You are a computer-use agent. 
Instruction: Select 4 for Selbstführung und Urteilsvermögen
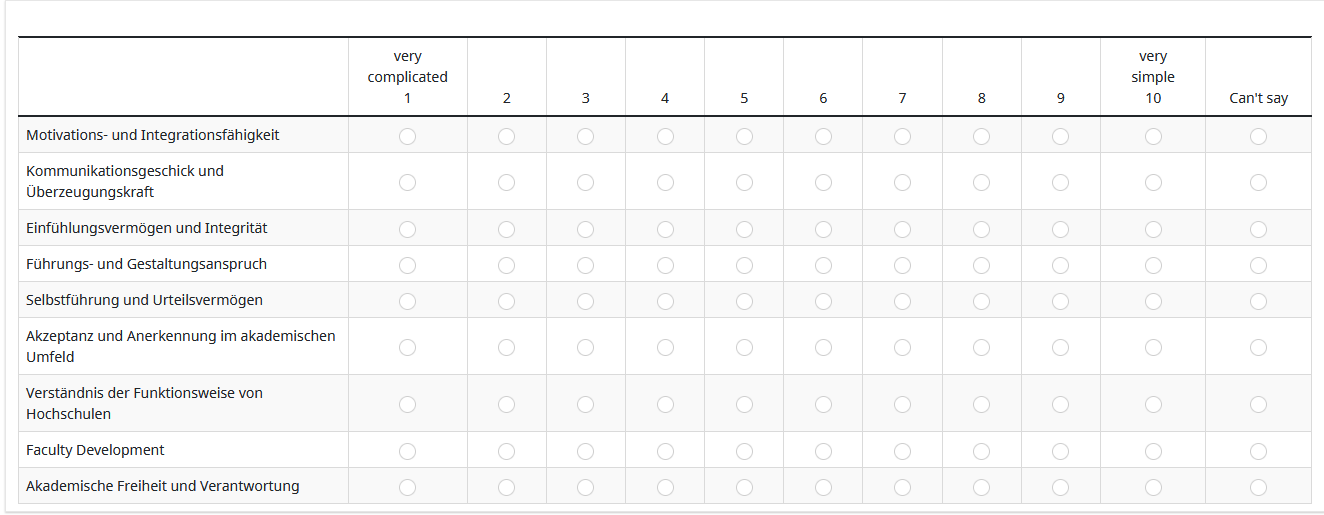point(665,301)
